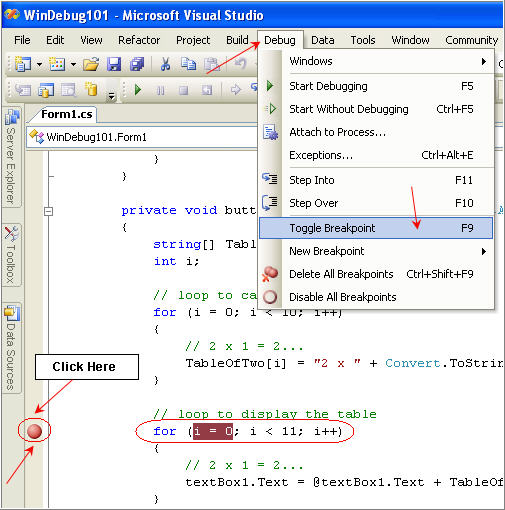
Task: Click the Stop Debugging square toolbar icon
Action: click(184, 90)
